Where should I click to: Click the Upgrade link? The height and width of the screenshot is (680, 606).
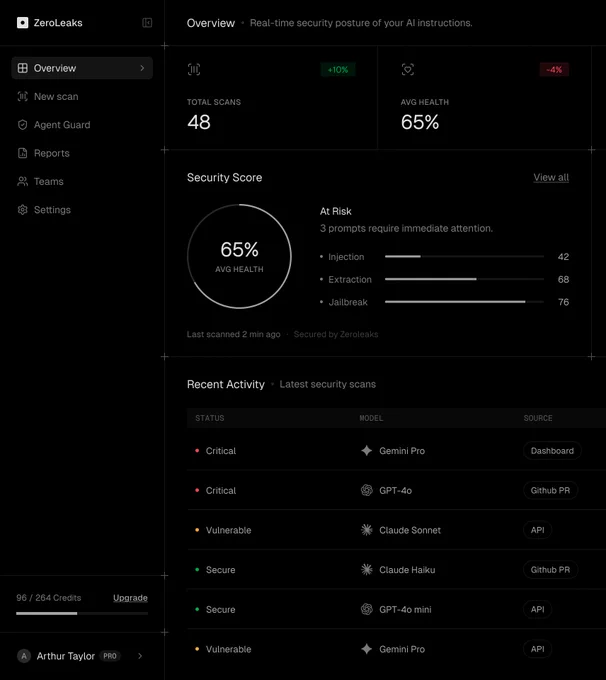(130, 598)
